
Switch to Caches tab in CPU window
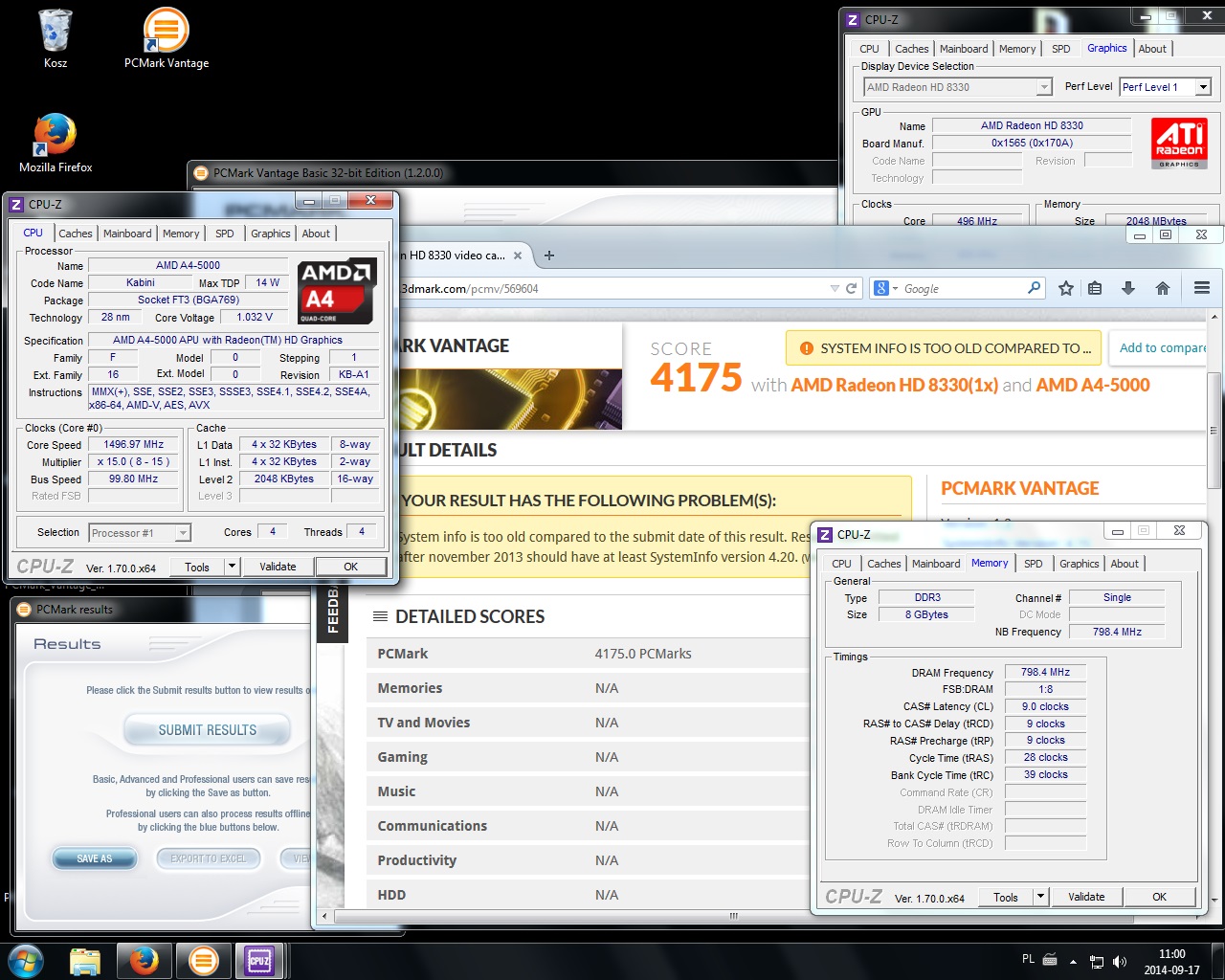(76, 234)
